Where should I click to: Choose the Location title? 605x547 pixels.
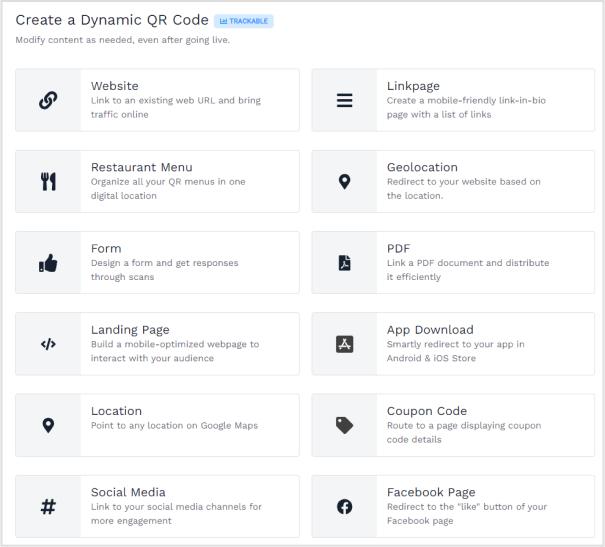coord(116,411)
